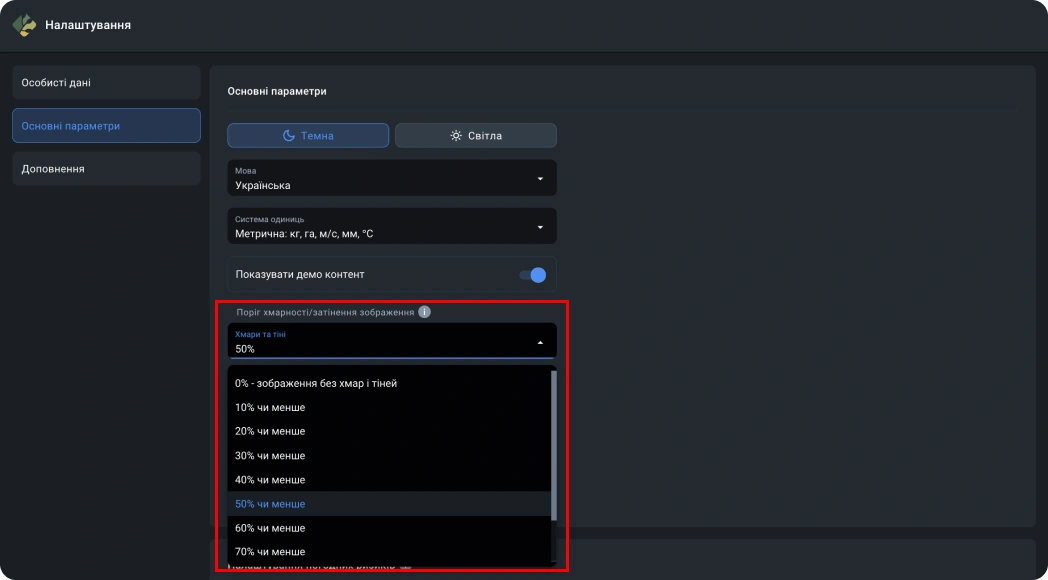
Task: Switch to Темна theme
Action: coord(308,136)
